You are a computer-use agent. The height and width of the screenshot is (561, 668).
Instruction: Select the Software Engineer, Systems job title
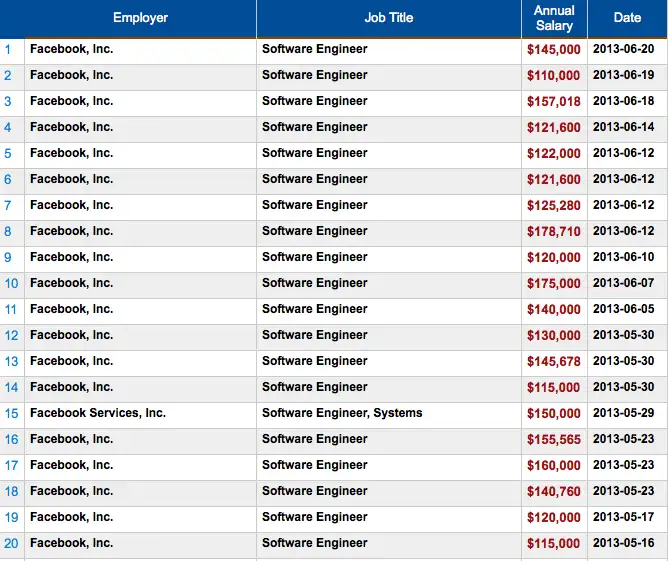coord(342,413)
